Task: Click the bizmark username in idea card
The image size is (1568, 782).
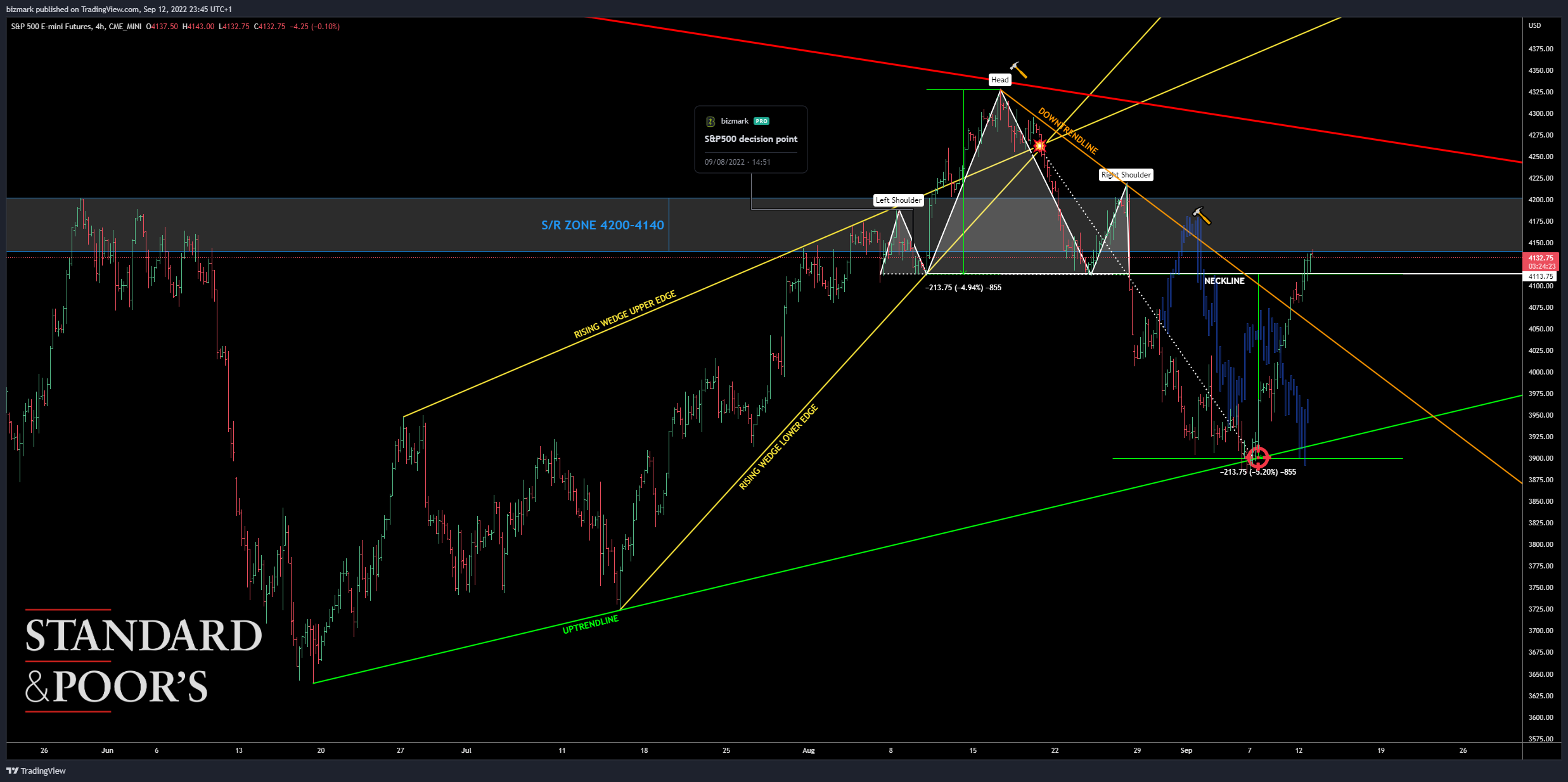Action: (735, 121)
